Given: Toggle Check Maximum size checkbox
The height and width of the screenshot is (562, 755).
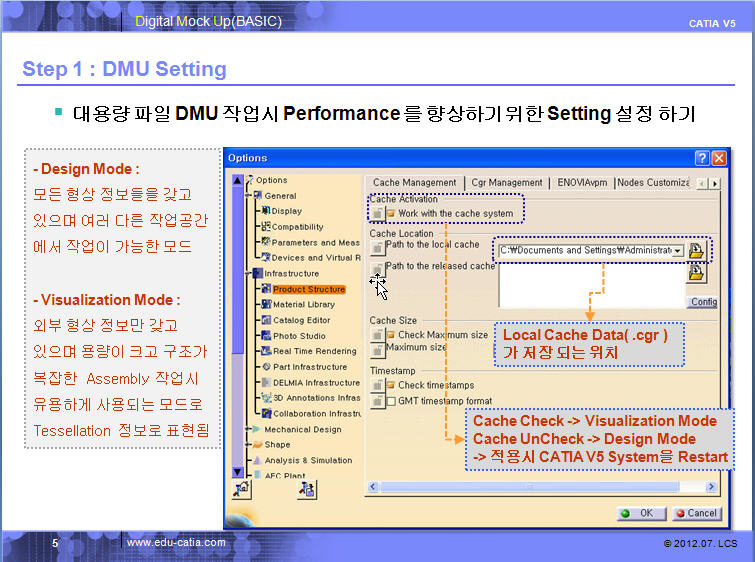Looking at the screenshot, I should coord(390,335).
